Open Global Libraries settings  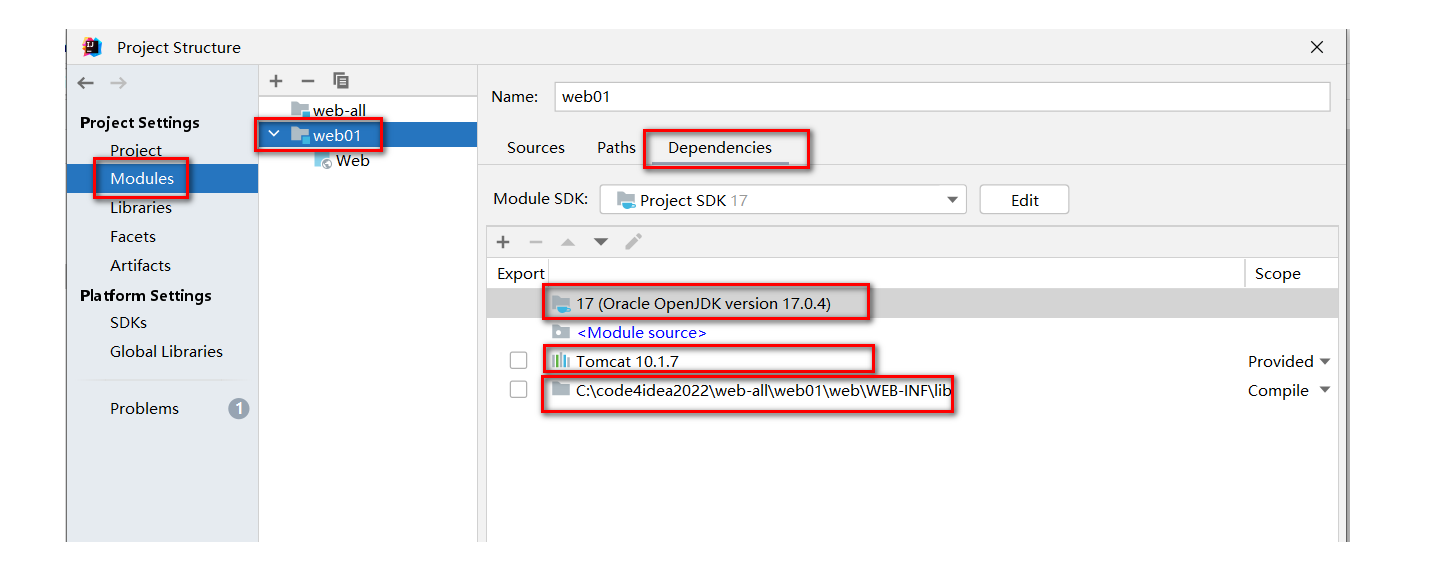pyautogui.click(x=166, y=351)
